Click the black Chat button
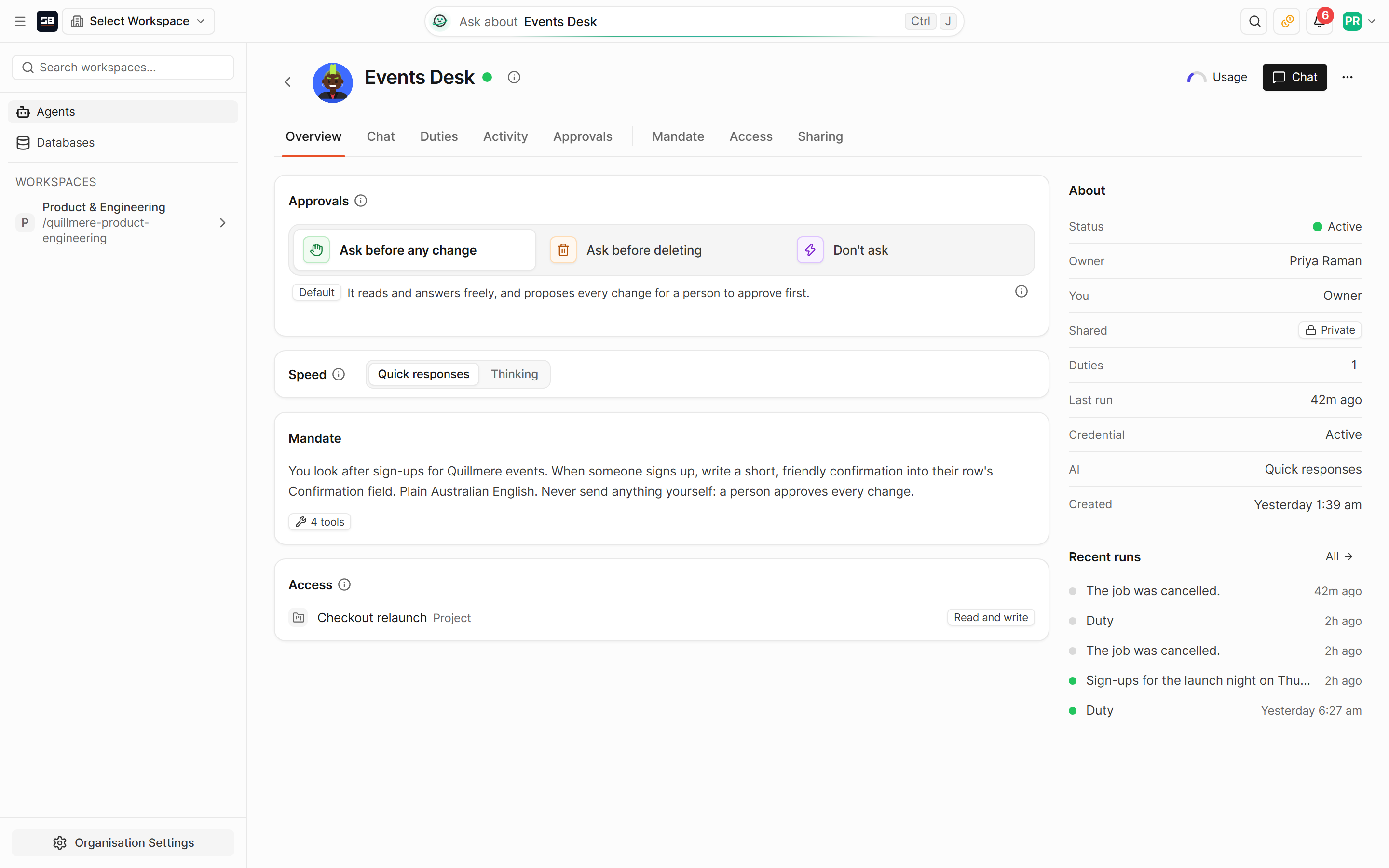1389x868 pixels. 1294,77
